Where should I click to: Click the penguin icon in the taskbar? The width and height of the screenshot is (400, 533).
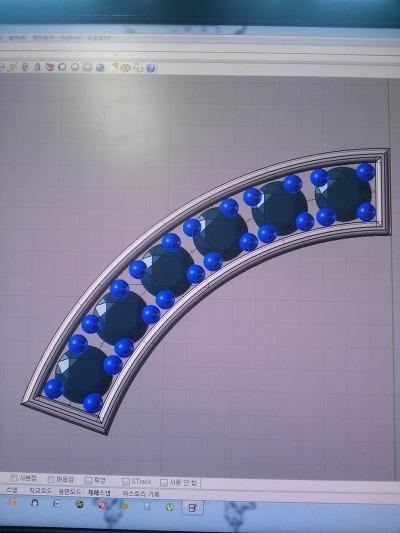35,503
